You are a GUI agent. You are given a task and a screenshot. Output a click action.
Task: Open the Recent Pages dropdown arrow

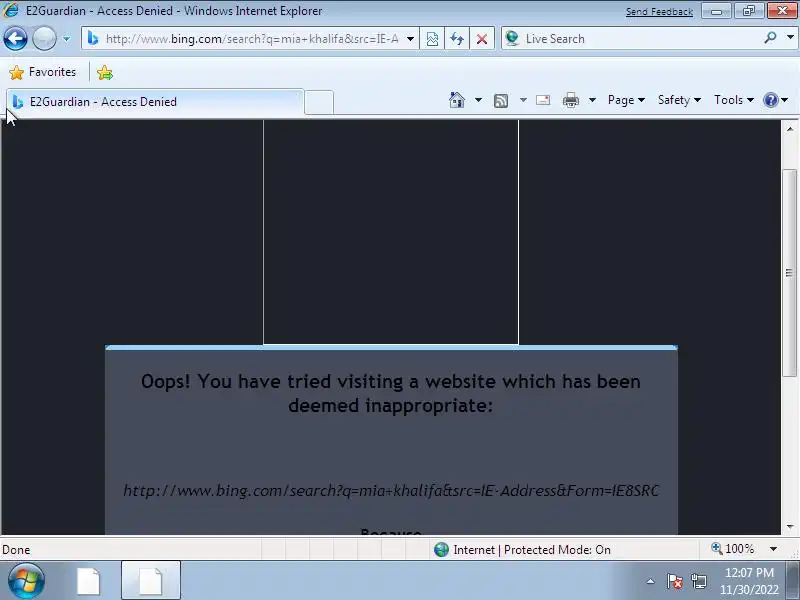(66, 39)
